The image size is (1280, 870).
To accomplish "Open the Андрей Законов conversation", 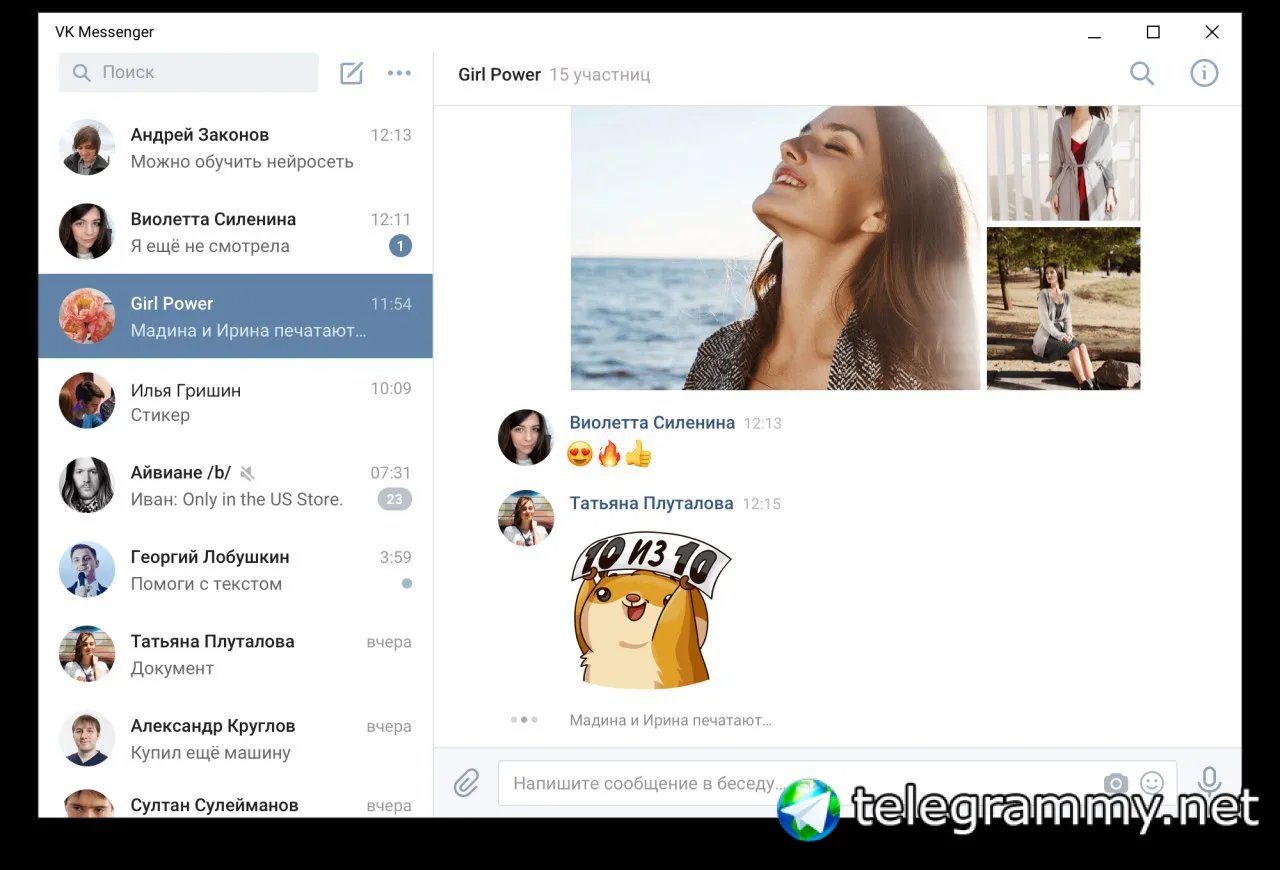I will coord(235,147).
